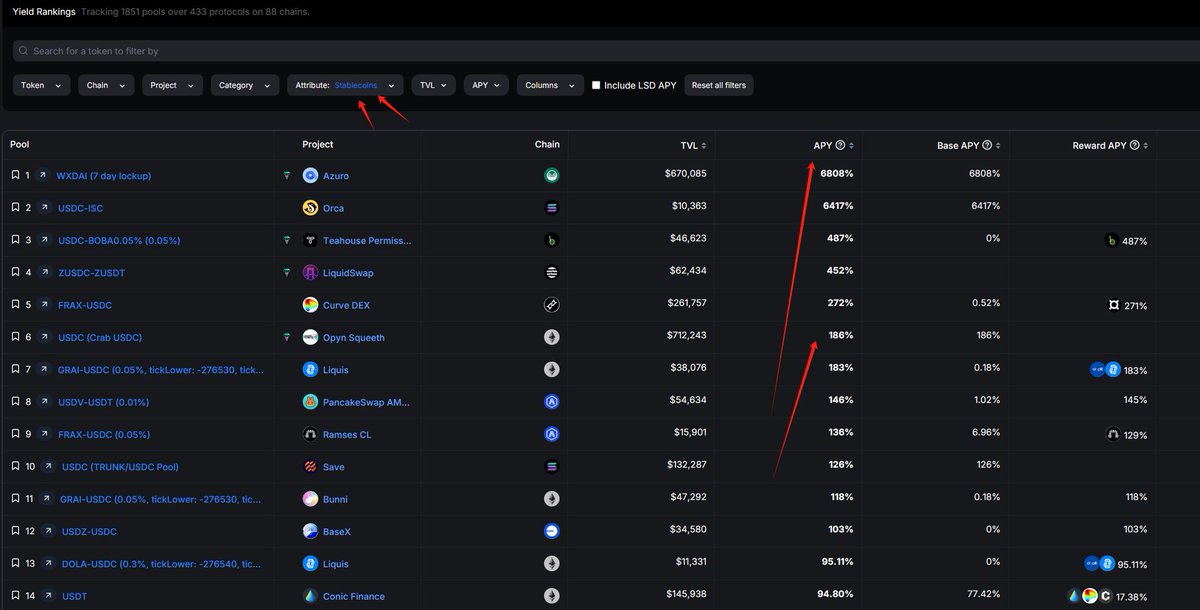Open the Opyn Squeeth project link
The image size is (1200, 610).
pyautogui.click(x=354, y=337)
